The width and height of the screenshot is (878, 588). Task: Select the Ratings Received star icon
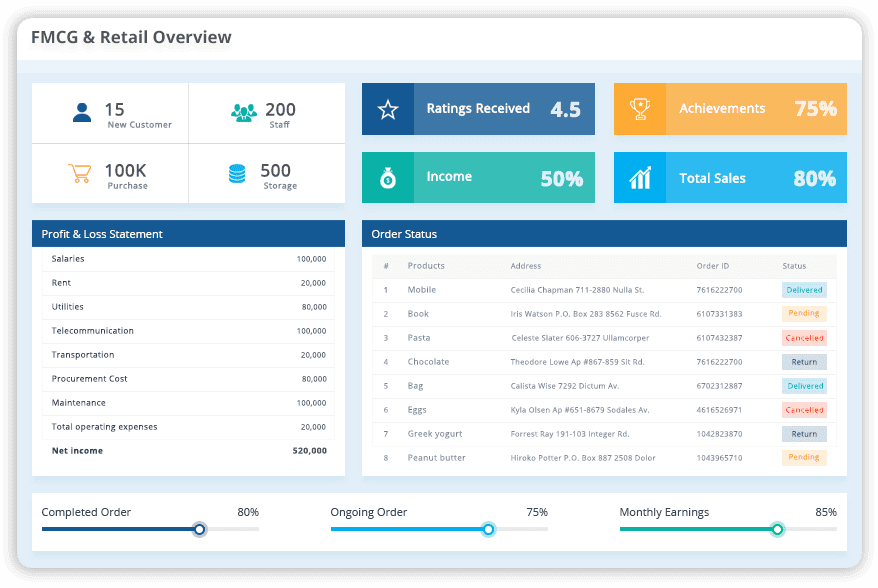coord(387,108)
